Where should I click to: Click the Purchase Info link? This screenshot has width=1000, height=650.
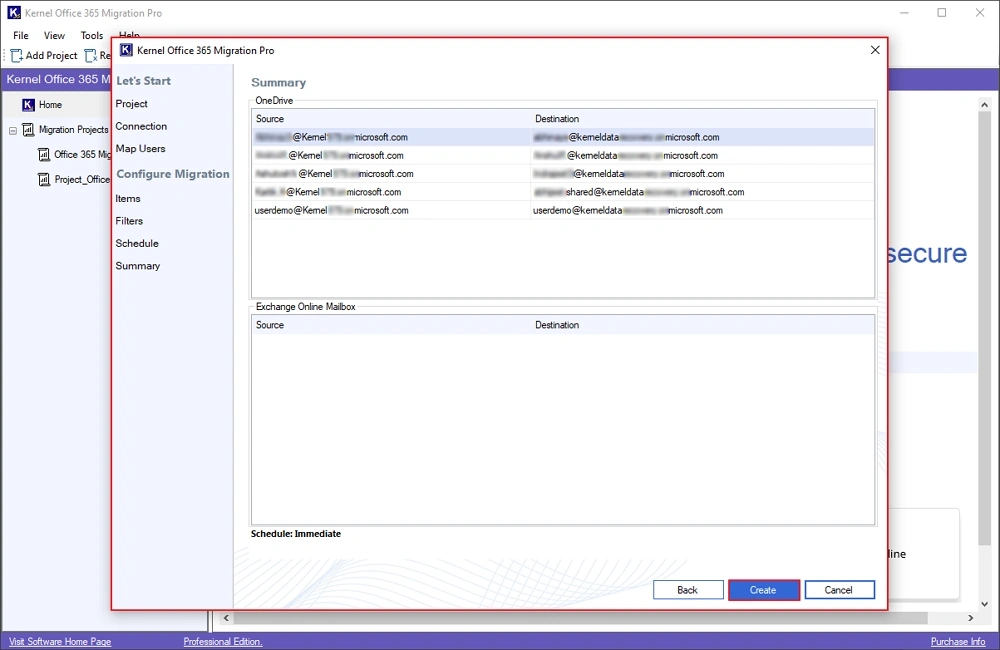(957, 641)
